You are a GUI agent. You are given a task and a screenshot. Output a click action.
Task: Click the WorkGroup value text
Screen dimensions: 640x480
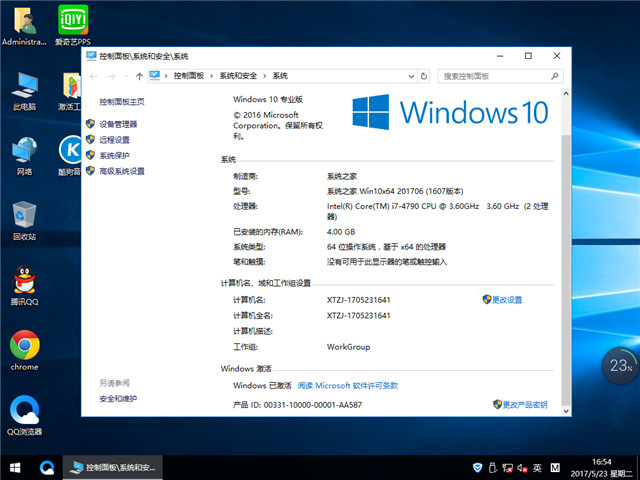[348, 347]
